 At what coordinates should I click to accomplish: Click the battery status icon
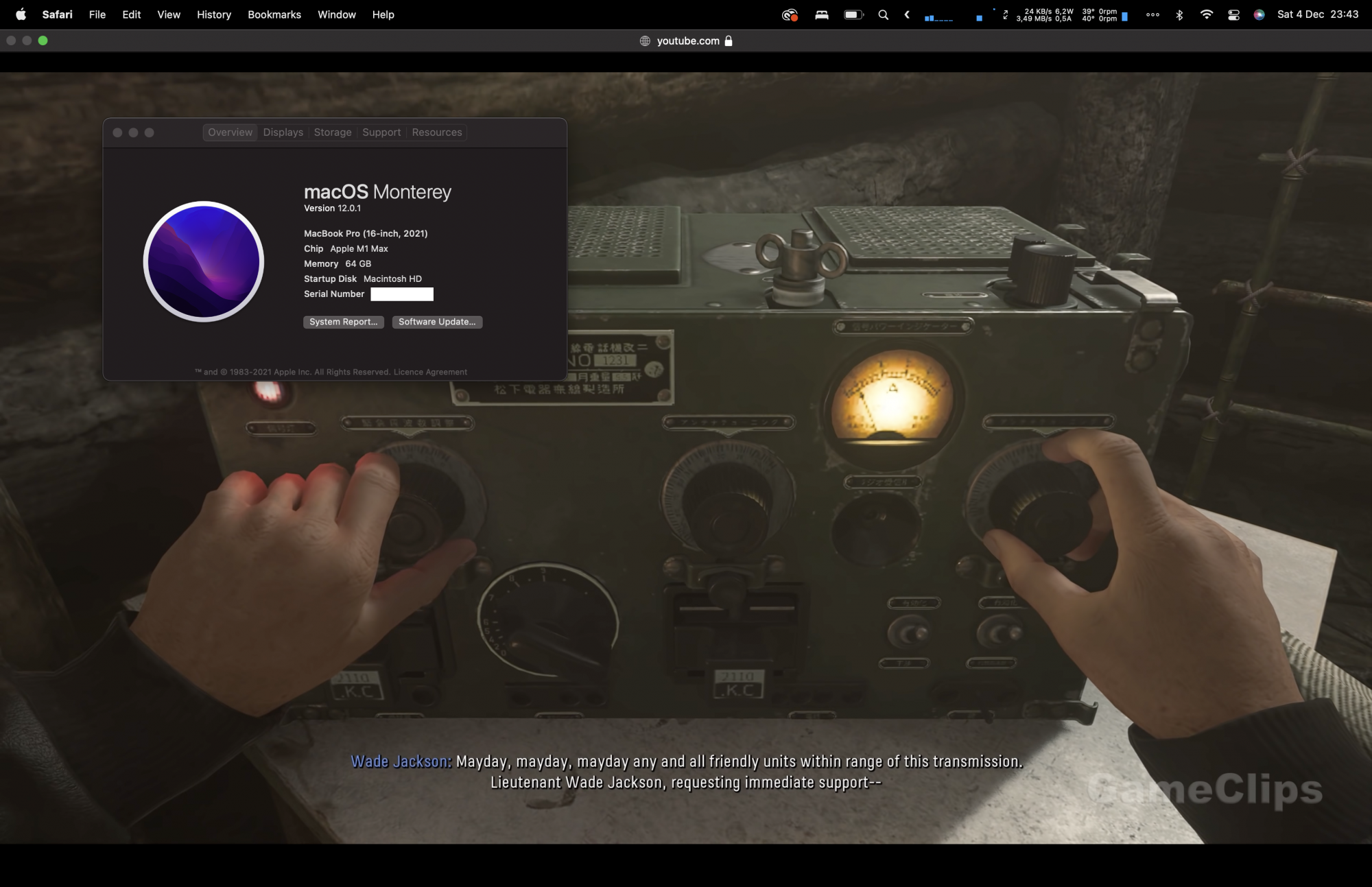853,14
